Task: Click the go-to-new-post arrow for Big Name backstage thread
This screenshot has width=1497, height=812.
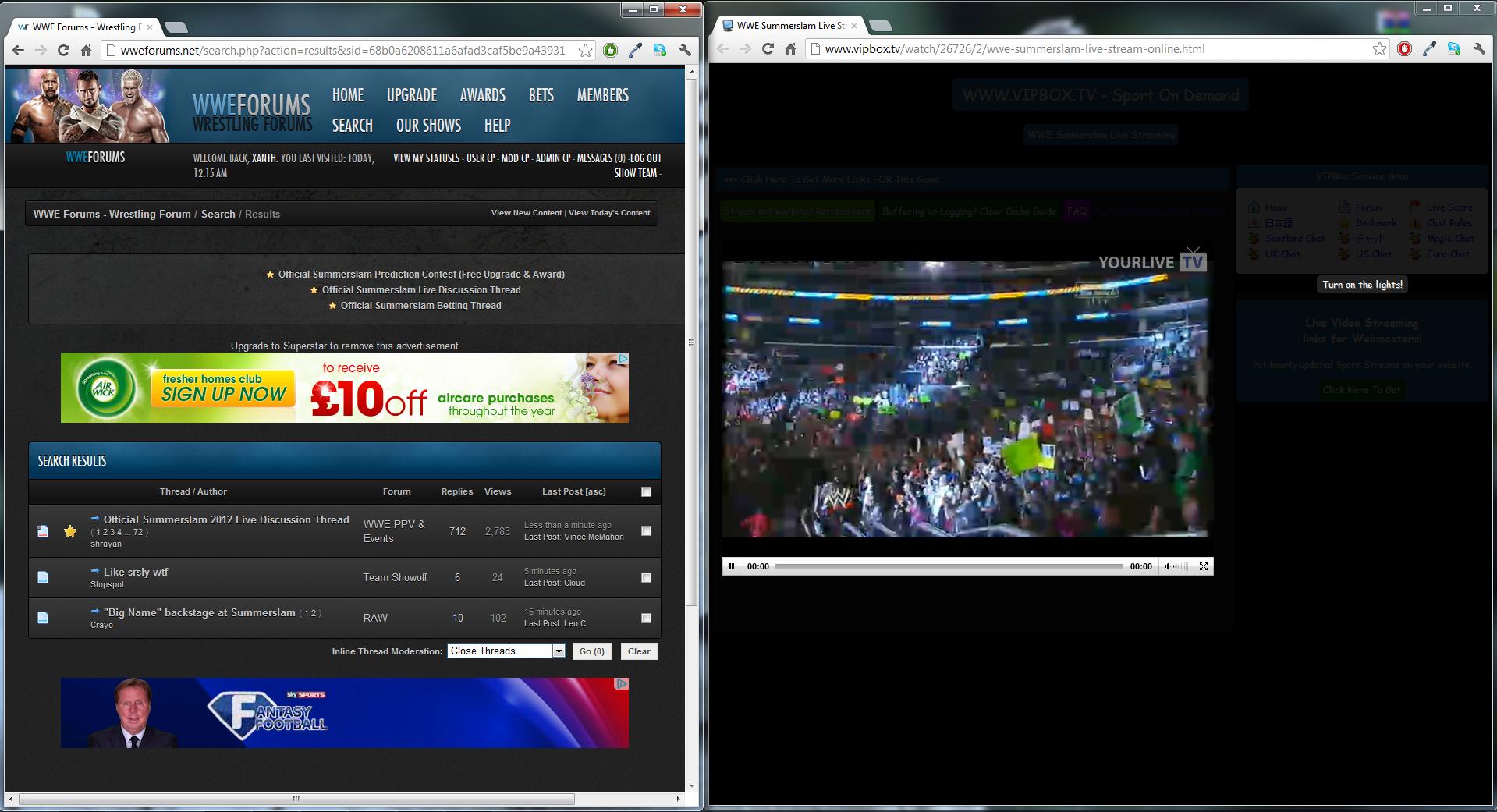Action: point(95,612)
